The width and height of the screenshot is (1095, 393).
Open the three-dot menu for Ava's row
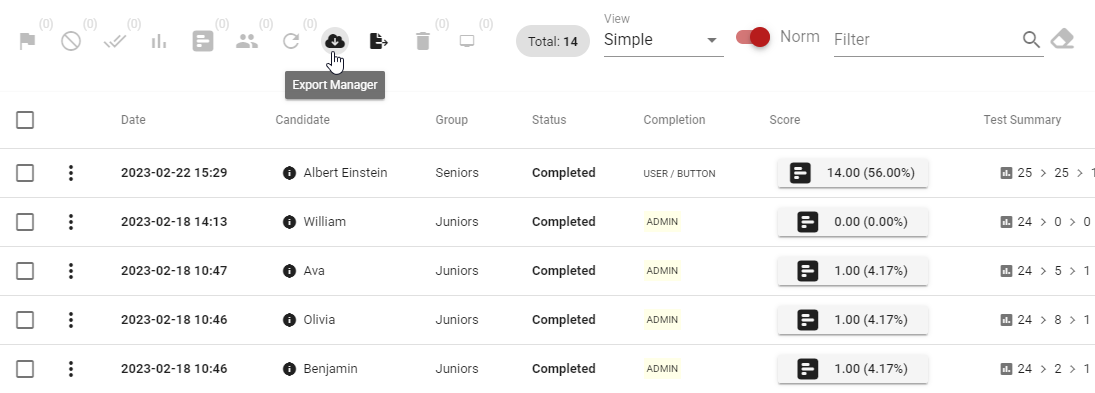pos(71,271)
